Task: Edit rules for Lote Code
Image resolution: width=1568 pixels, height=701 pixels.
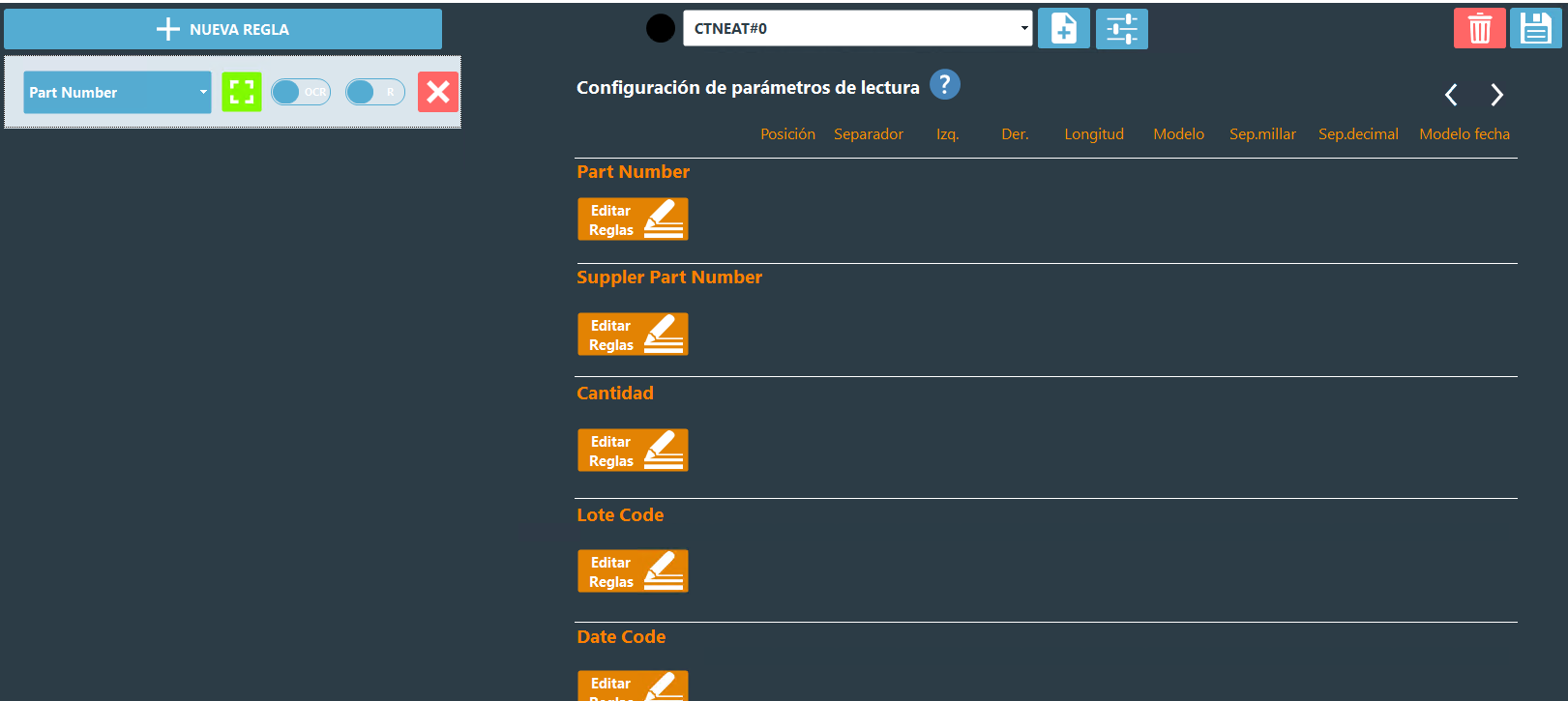Action: 633,571
